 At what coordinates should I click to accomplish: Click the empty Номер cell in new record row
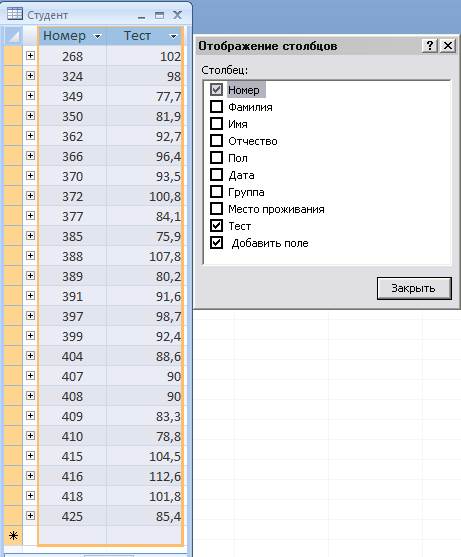(72, 535)
